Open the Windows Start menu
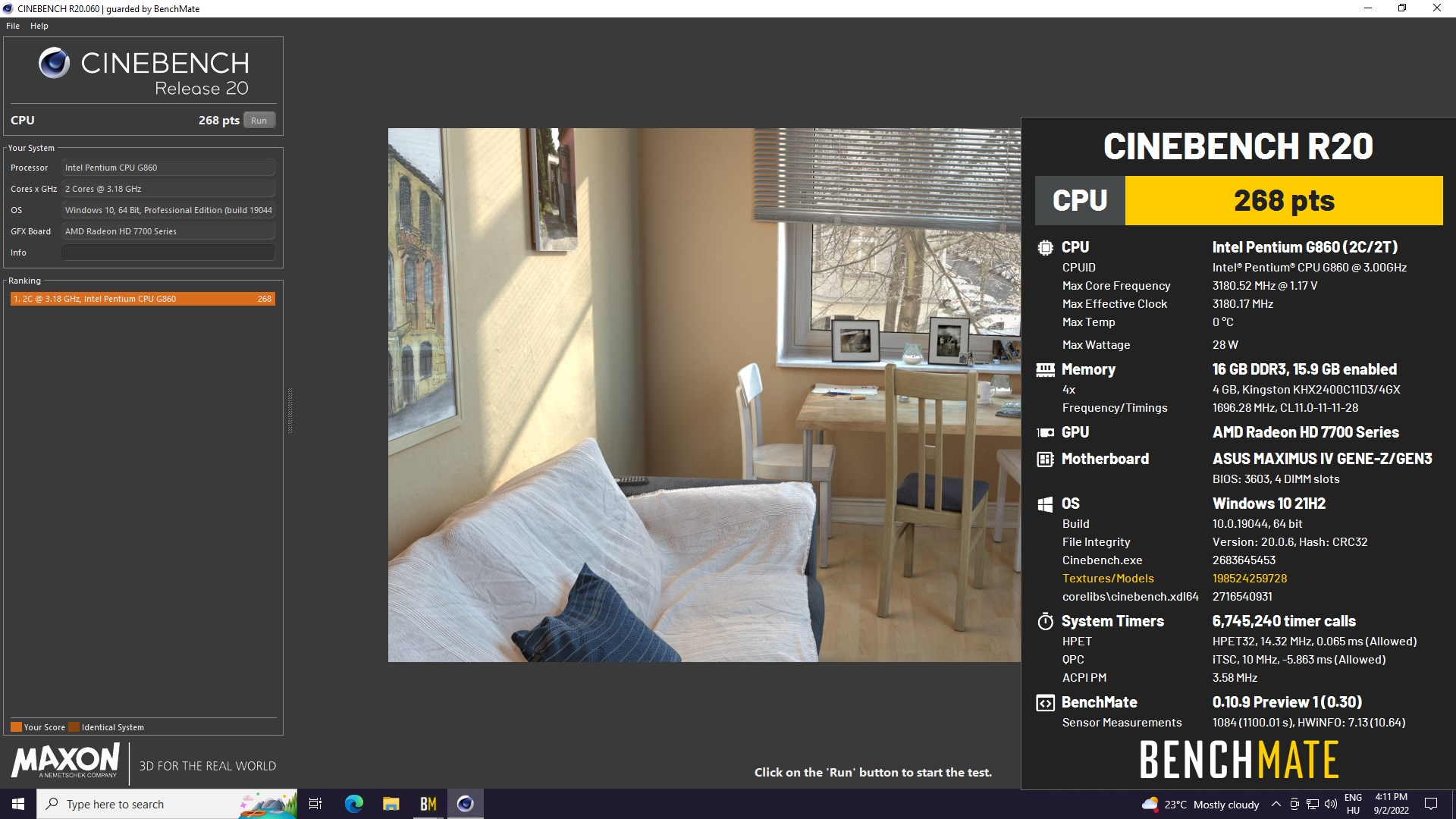 18,804
